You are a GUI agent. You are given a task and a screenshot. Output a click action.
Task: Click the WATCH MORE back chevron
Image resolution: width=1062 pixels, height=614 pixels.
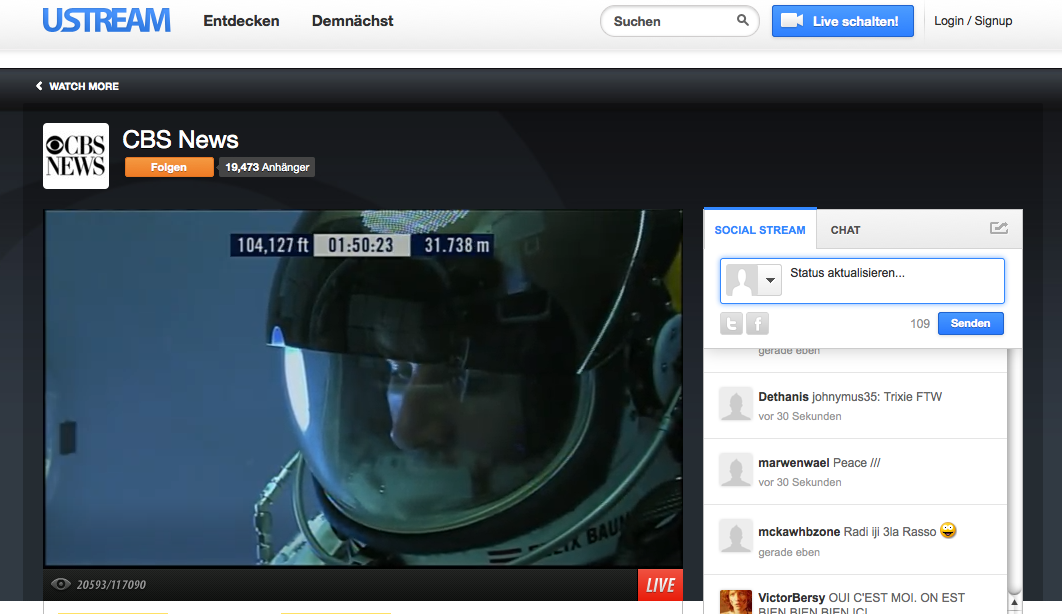(39, 86)
